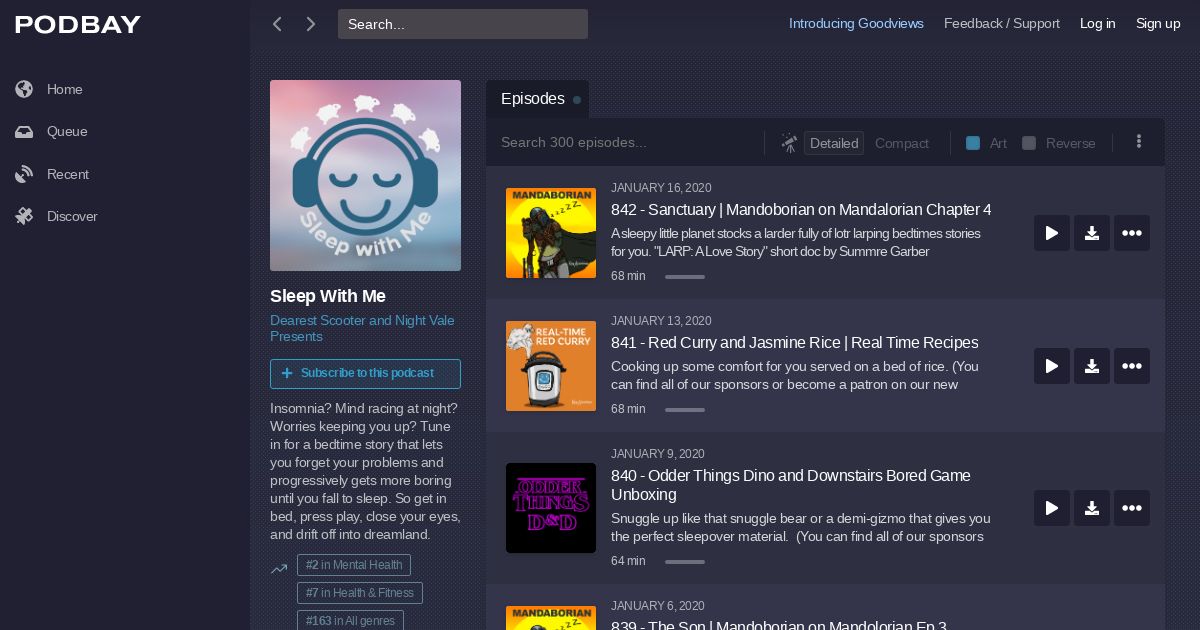The height and width of the screenshot is (630, 1200).
Task: Open the Discover section
Action: pos(71,216)
